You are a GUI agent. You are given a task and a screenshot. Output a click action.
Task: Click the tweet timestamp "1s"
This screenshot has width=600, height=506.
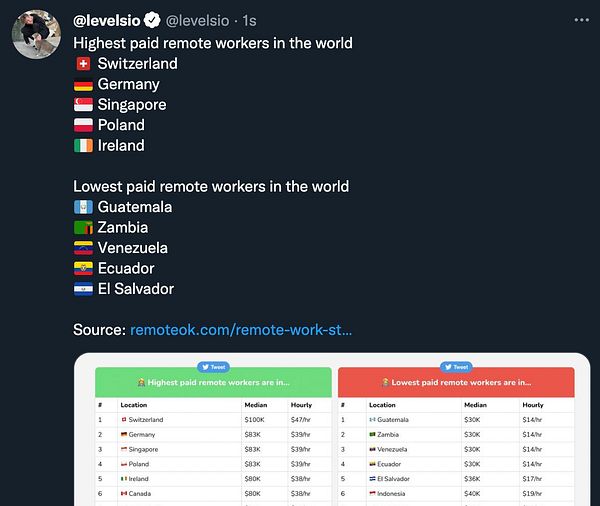click(249, 20)
